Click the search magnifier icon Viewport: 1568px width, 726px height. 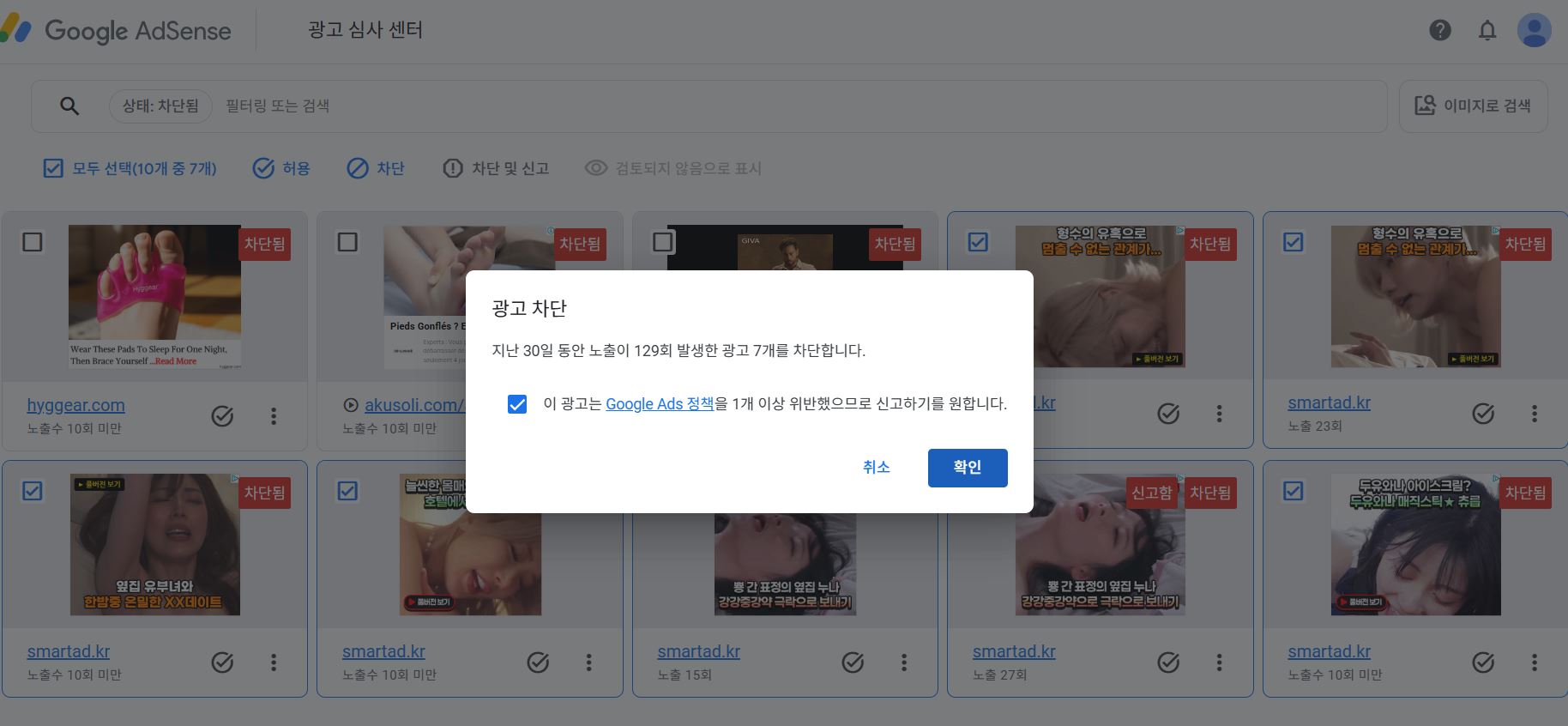coord(69,106)
